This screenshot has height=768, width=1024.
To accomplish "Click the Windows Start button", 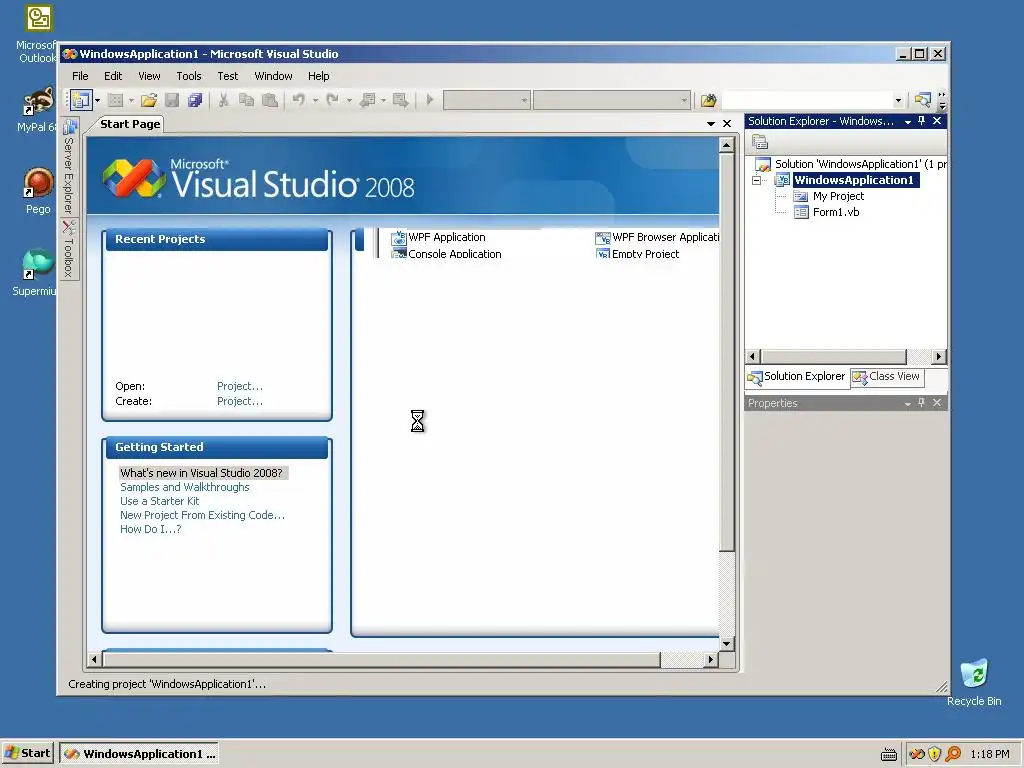I will pyautogui.click(x=28, y=753).
